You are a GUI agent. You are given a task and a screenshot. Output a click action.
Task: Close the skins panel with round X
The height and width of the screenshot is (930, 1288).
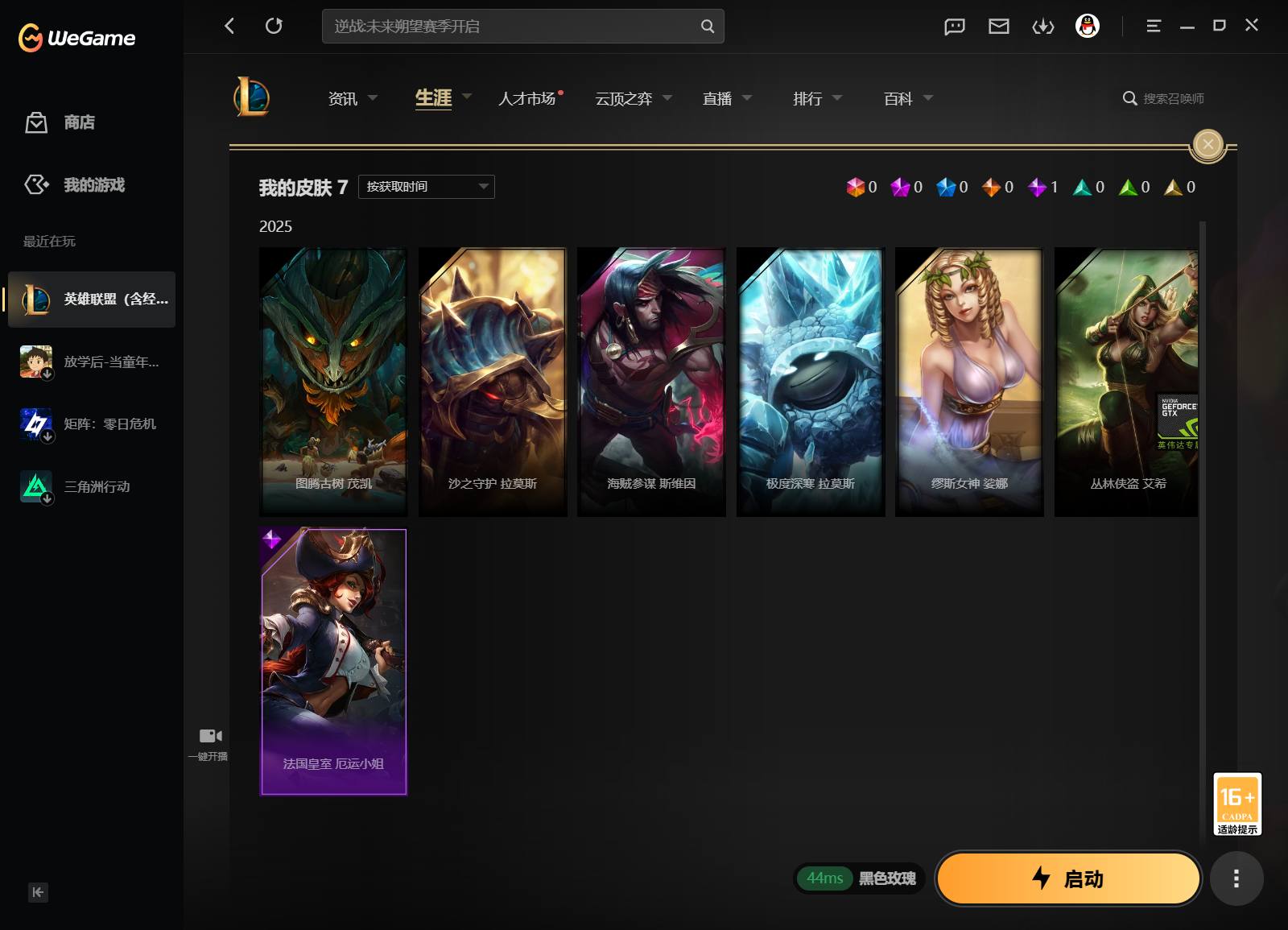1207,145
